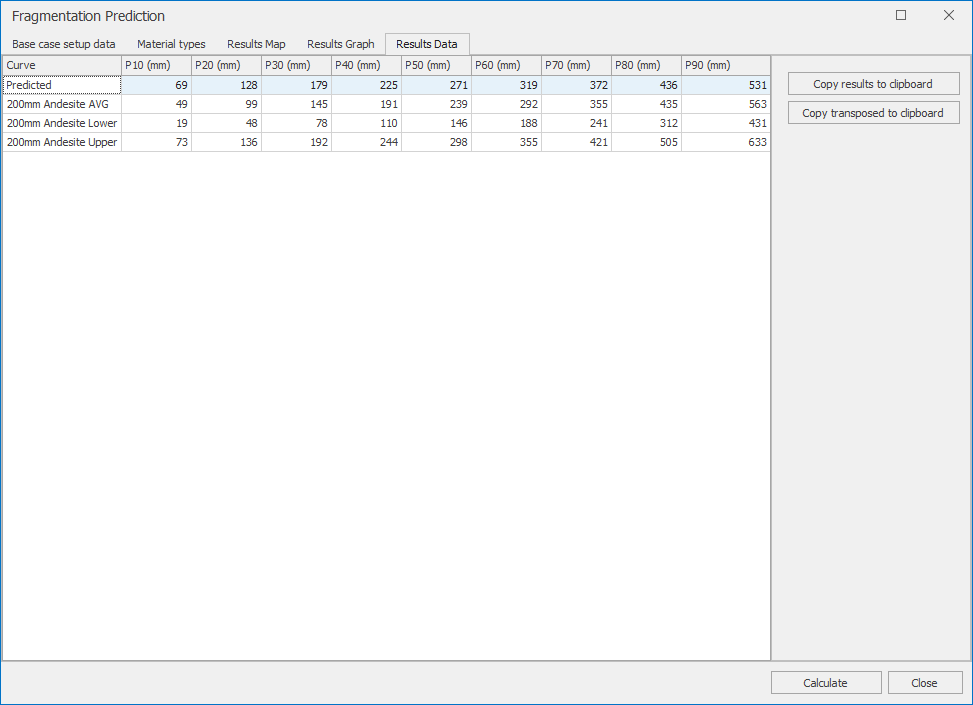Screen dimensions: 973x705
Task: Click the P40 (mm) column header
Action: pyautogui.click(x=367, y=65)
